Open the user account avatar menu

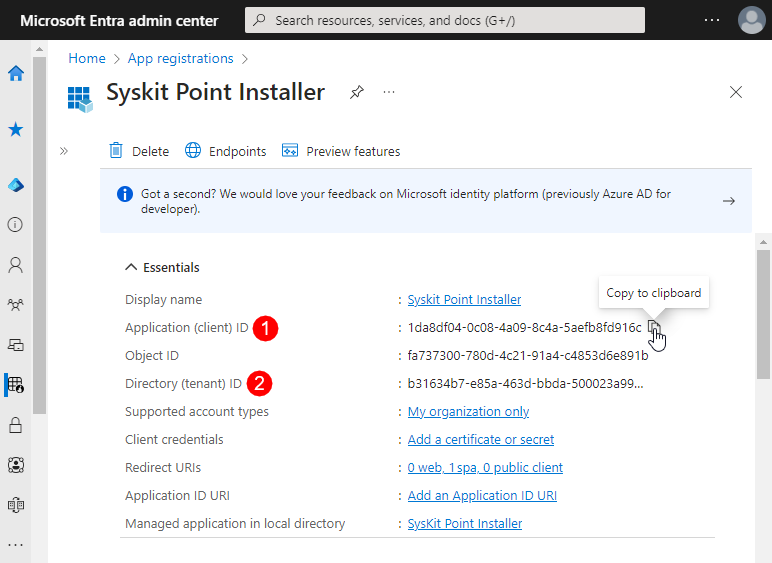pos(751,20)
